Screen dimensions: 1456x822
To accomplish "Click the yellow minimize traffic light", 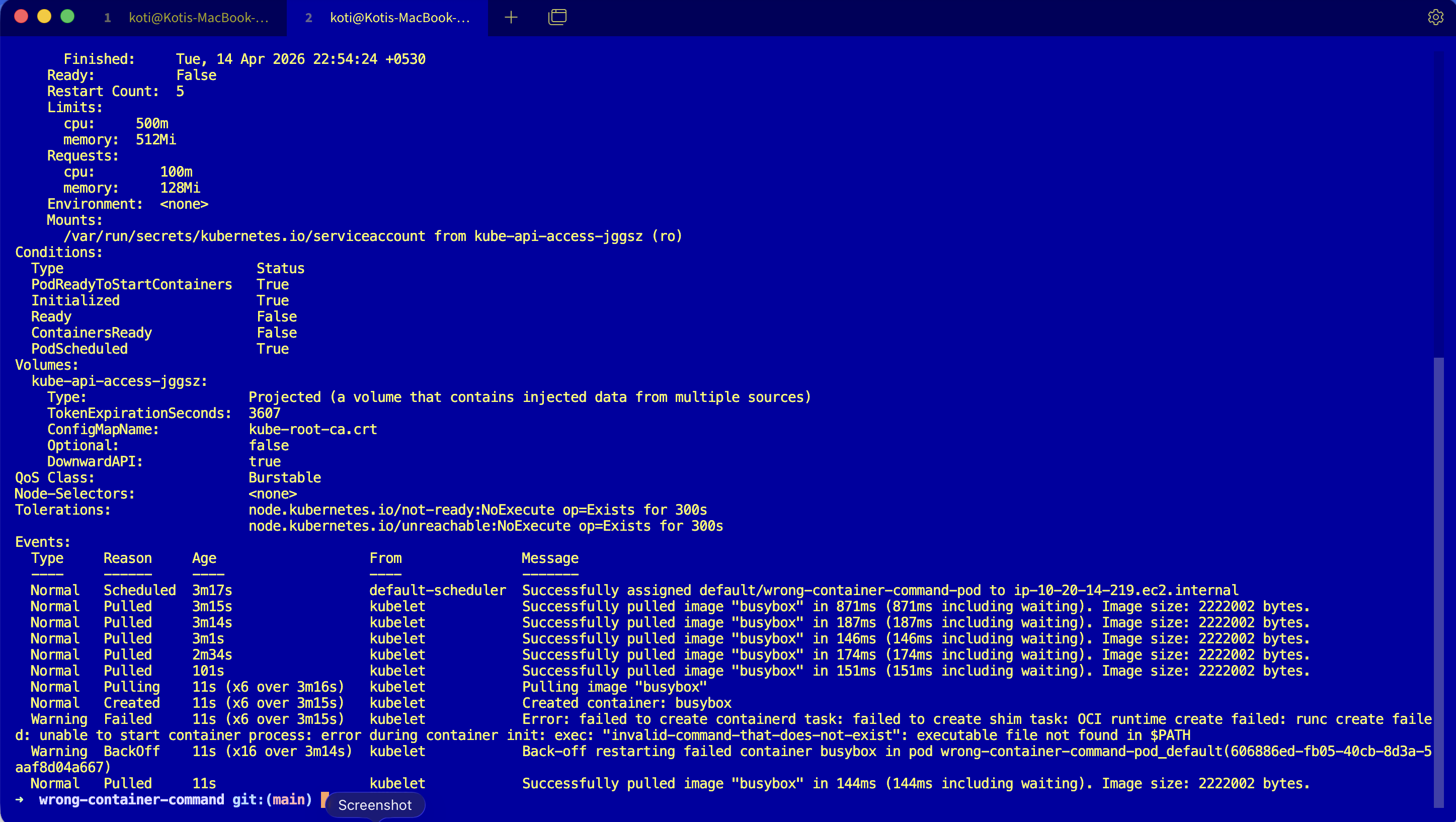I will coord(45,17).
